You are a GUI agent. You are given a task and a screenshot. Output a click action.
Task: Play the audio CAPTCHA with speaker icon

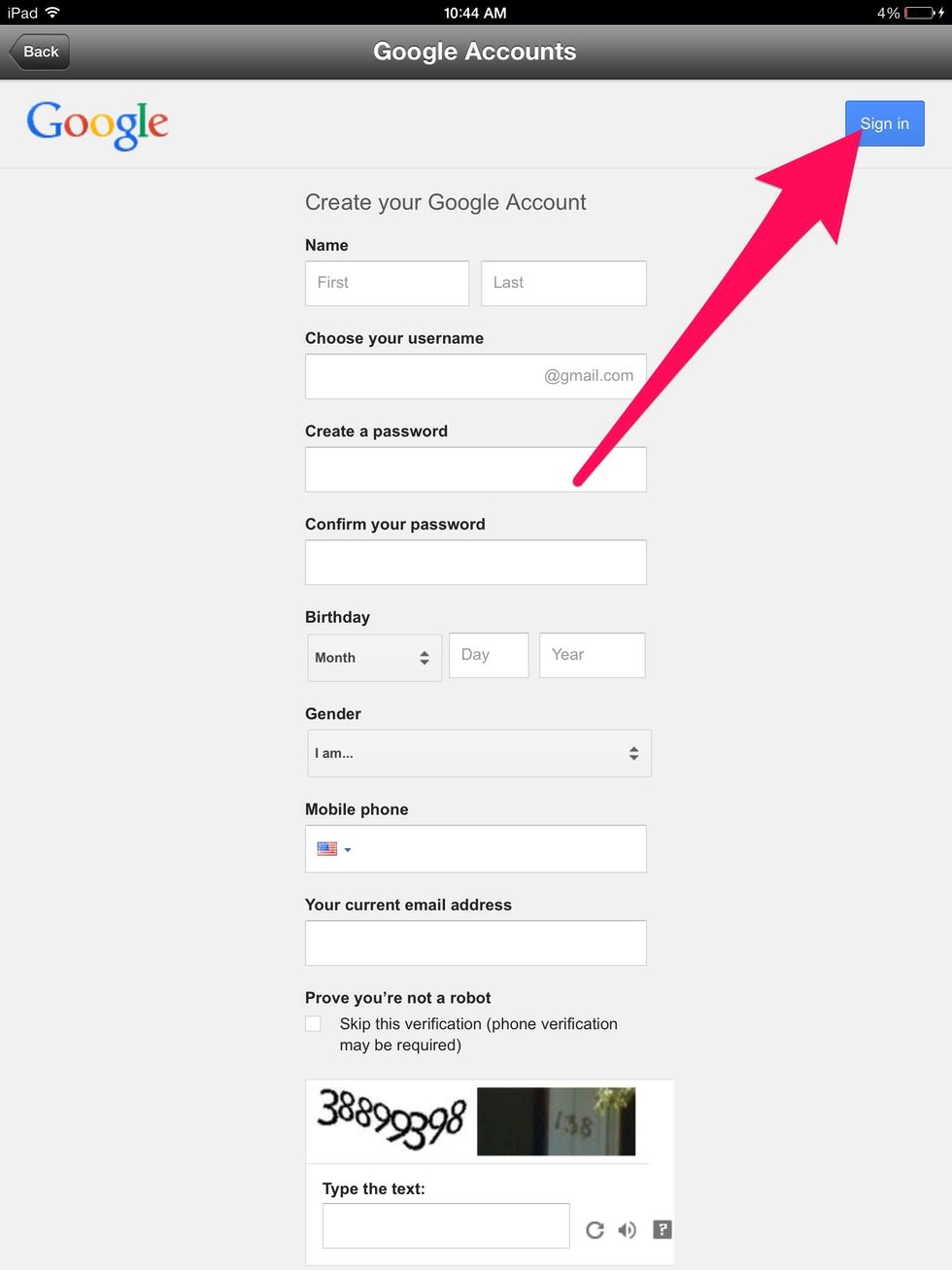click(x=628, y=1230)
